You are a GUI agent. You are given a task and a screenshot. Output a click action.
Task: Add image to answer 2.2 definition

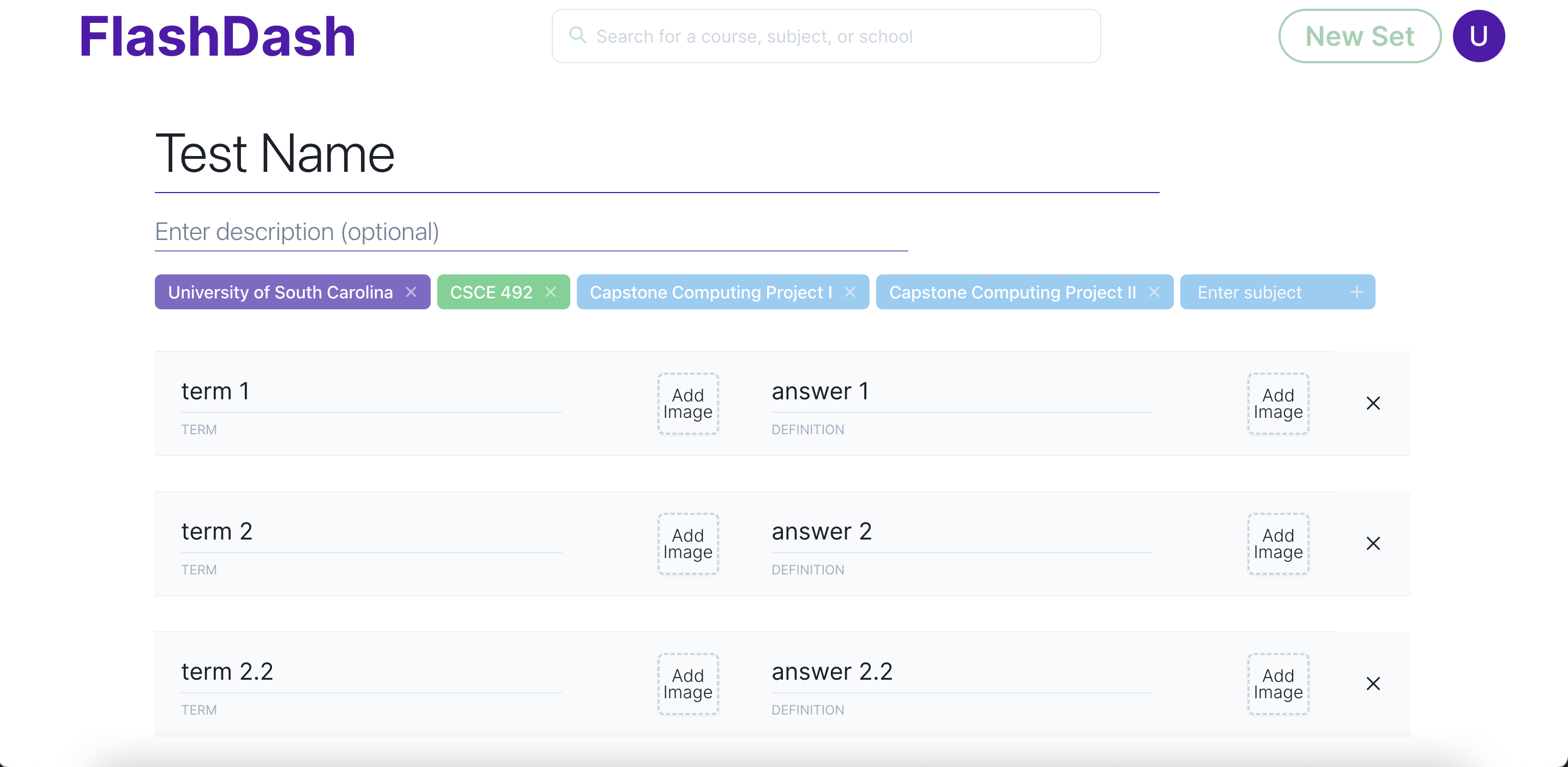click(x=1278, y=684)
